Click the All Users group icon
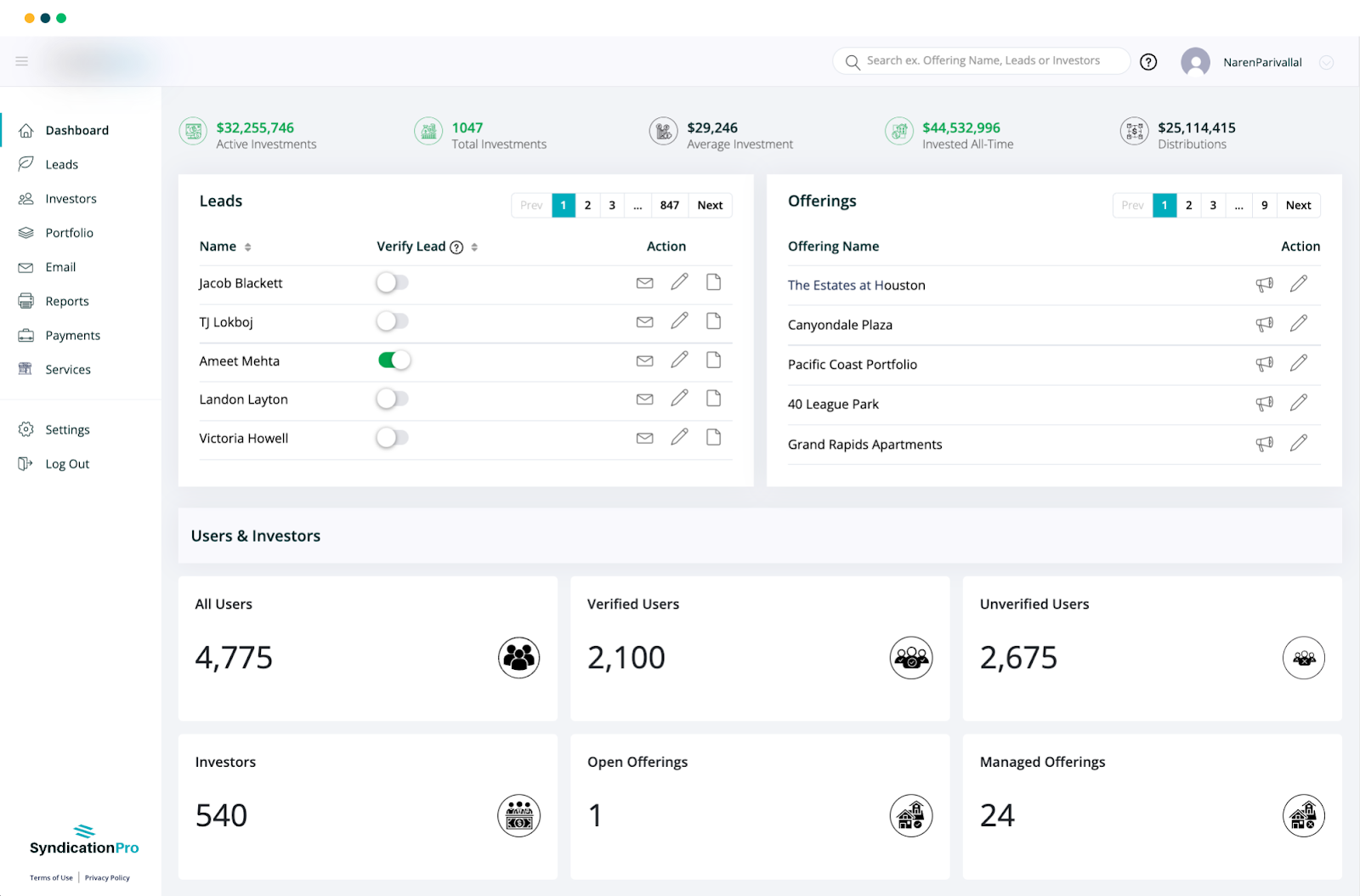 pyautogui.click(x=518, y=657)
